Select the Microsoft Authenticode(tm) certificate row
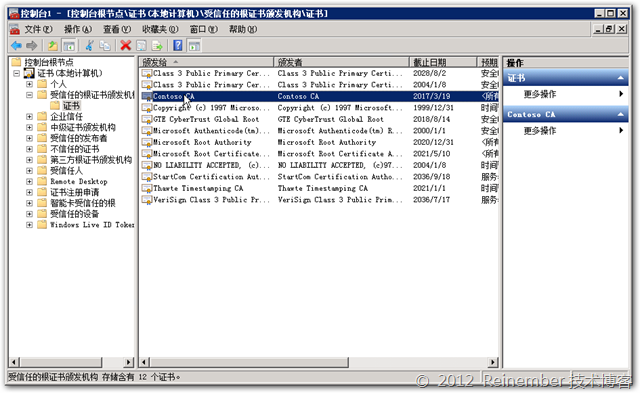Viewport: 640px width, 393px height. [x=319, y=131]
